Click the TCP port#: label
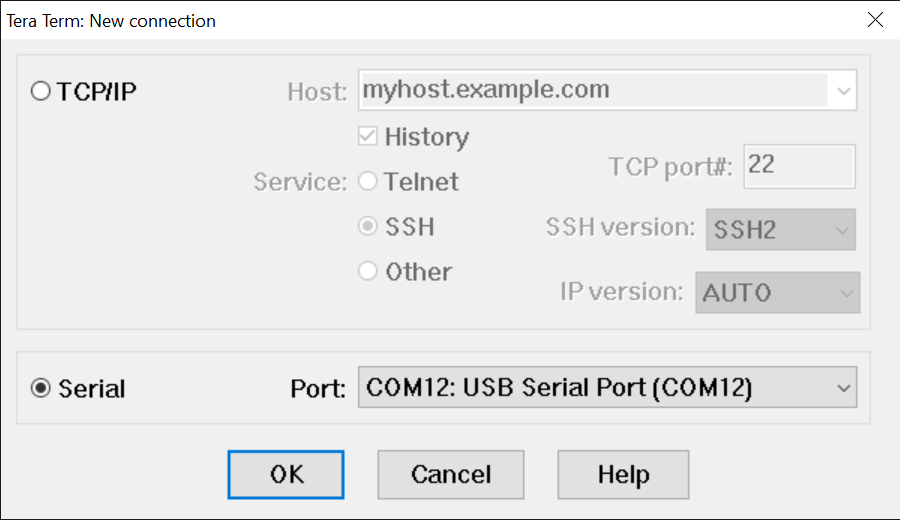The height and width of the screenshot is (520, 900). [x=671, y=167]
